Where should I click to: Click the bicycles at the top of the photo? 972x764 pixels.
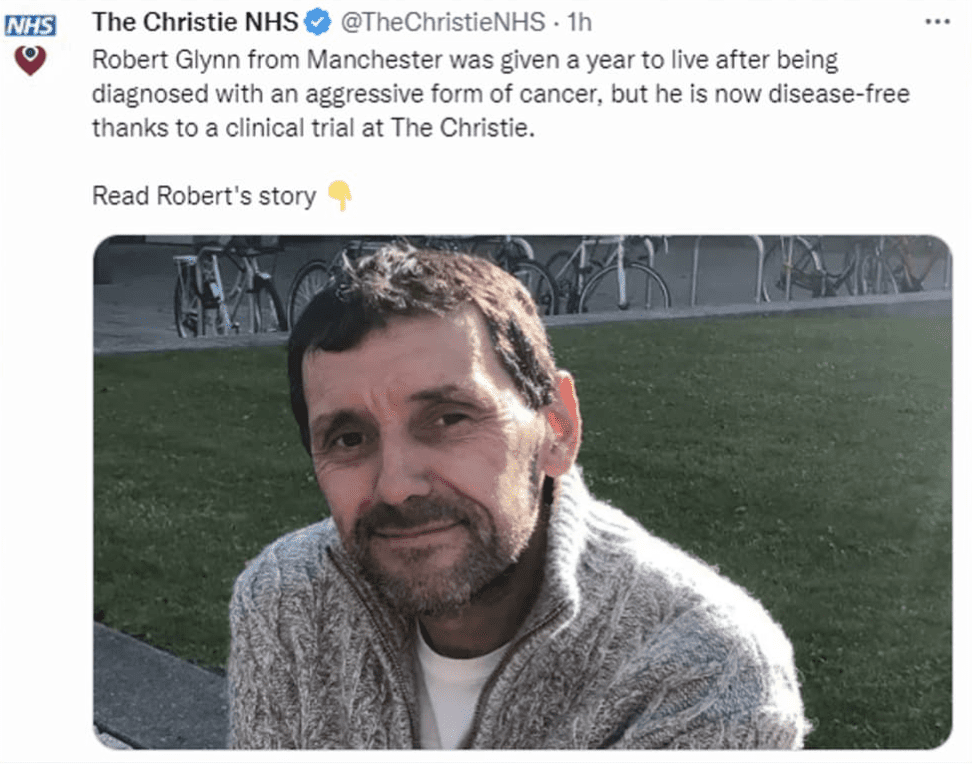(521, 279)
